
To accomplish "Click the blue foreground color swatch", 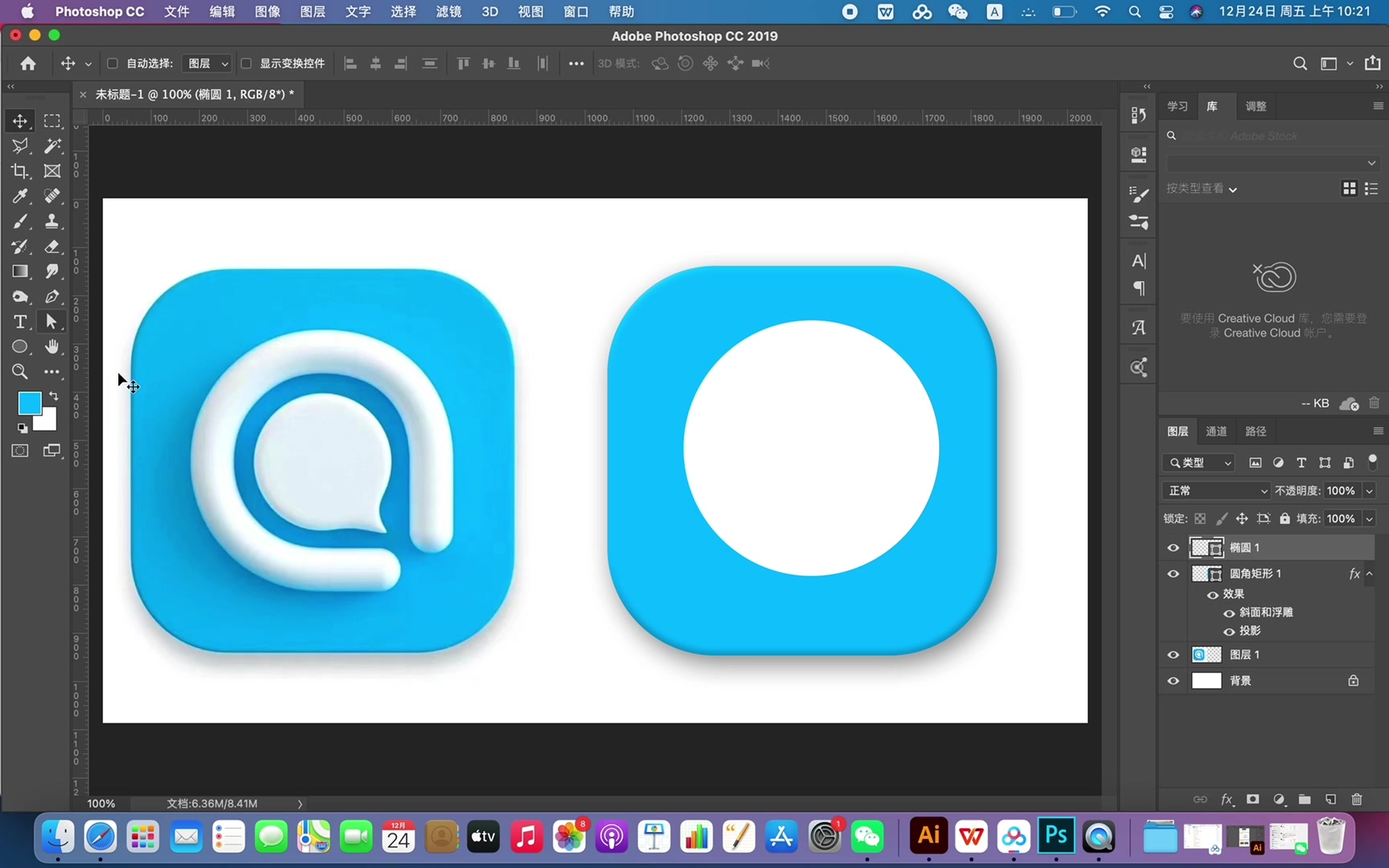I will [30, 403].
